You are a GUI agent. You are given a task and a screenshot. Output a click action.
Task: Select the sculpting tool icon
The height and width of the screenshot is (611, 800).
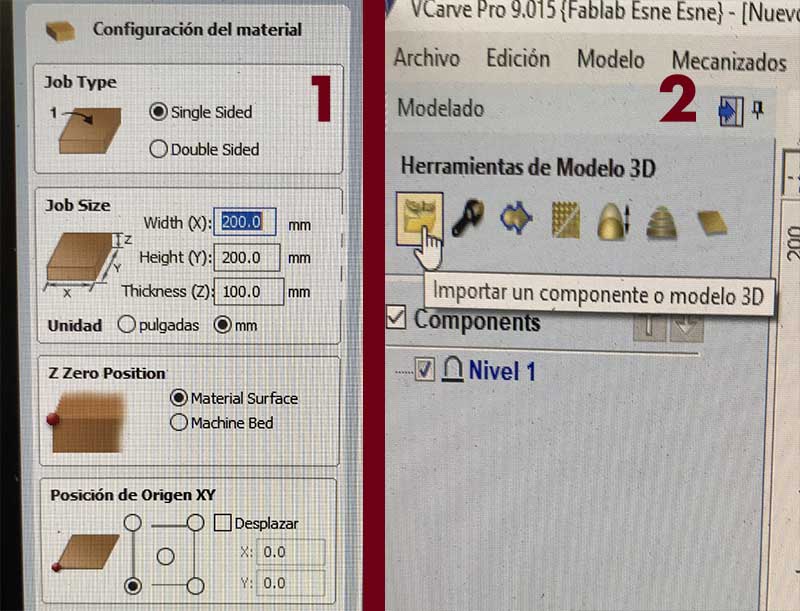coord(467,218)
